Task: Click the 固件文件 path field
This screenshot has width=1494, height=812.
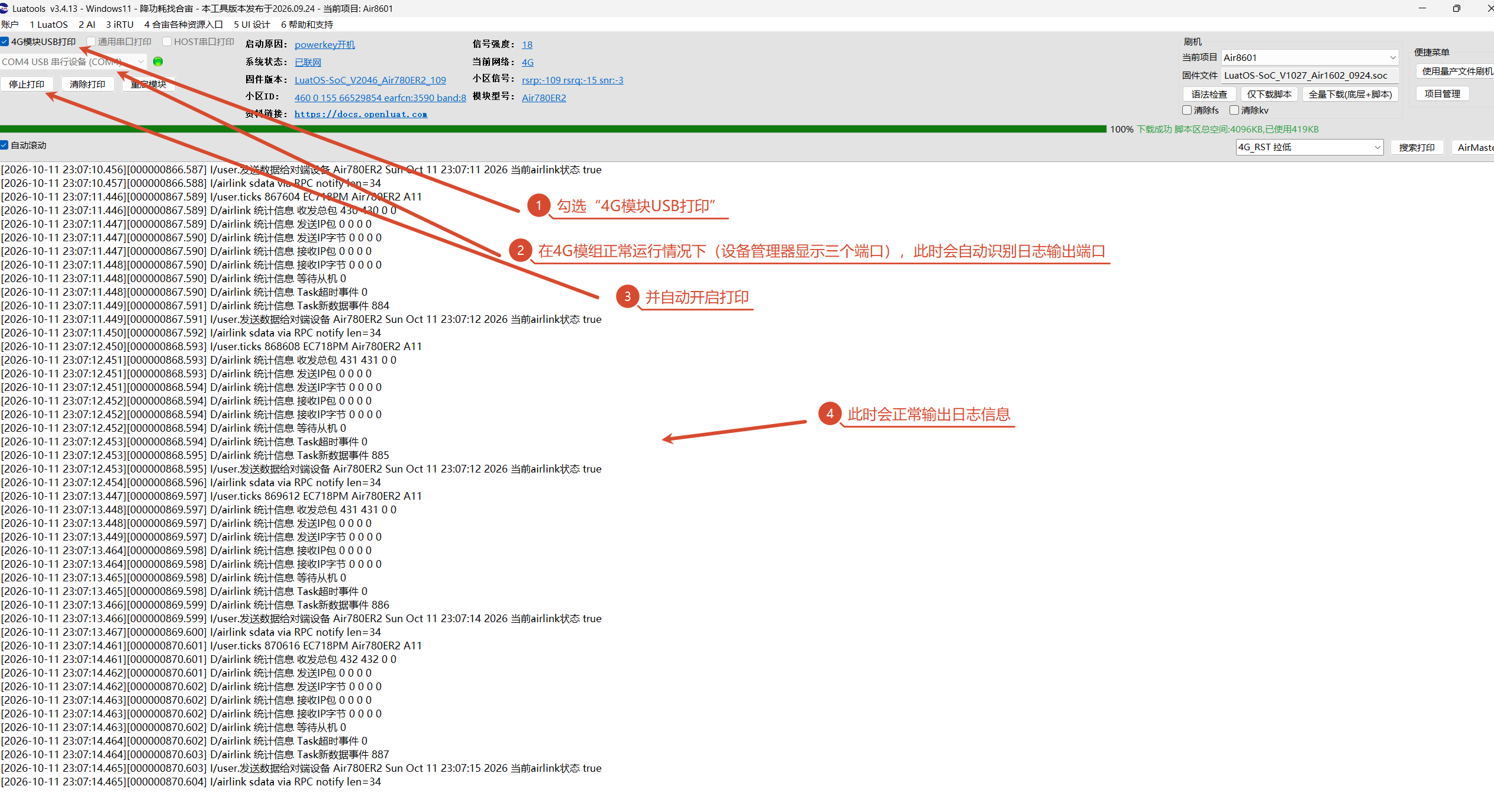Action: [1310, 75]
